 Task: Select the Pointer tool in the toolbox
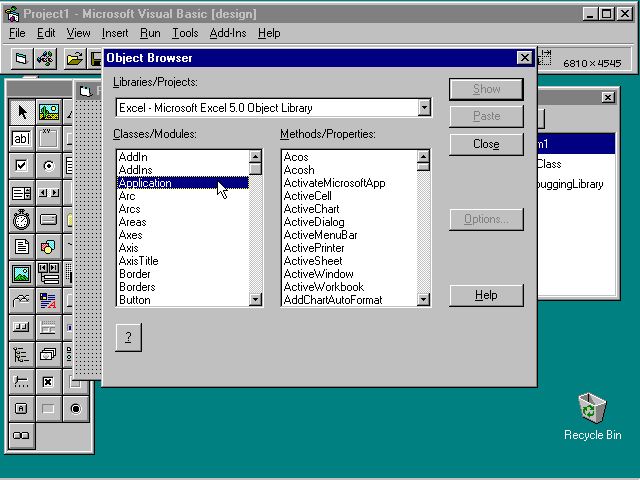21,111
